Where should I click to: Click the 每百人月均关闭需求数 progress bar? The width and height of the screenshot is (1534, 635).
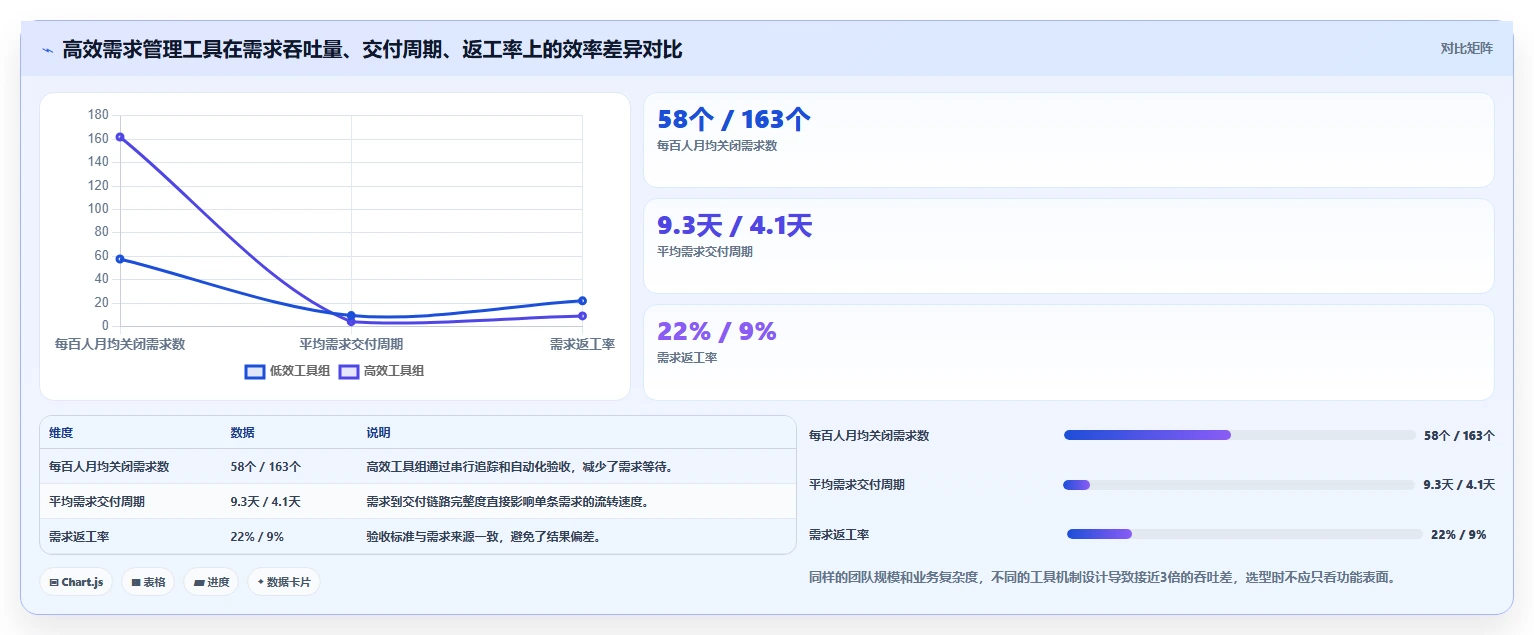[x=1240, y=435]
